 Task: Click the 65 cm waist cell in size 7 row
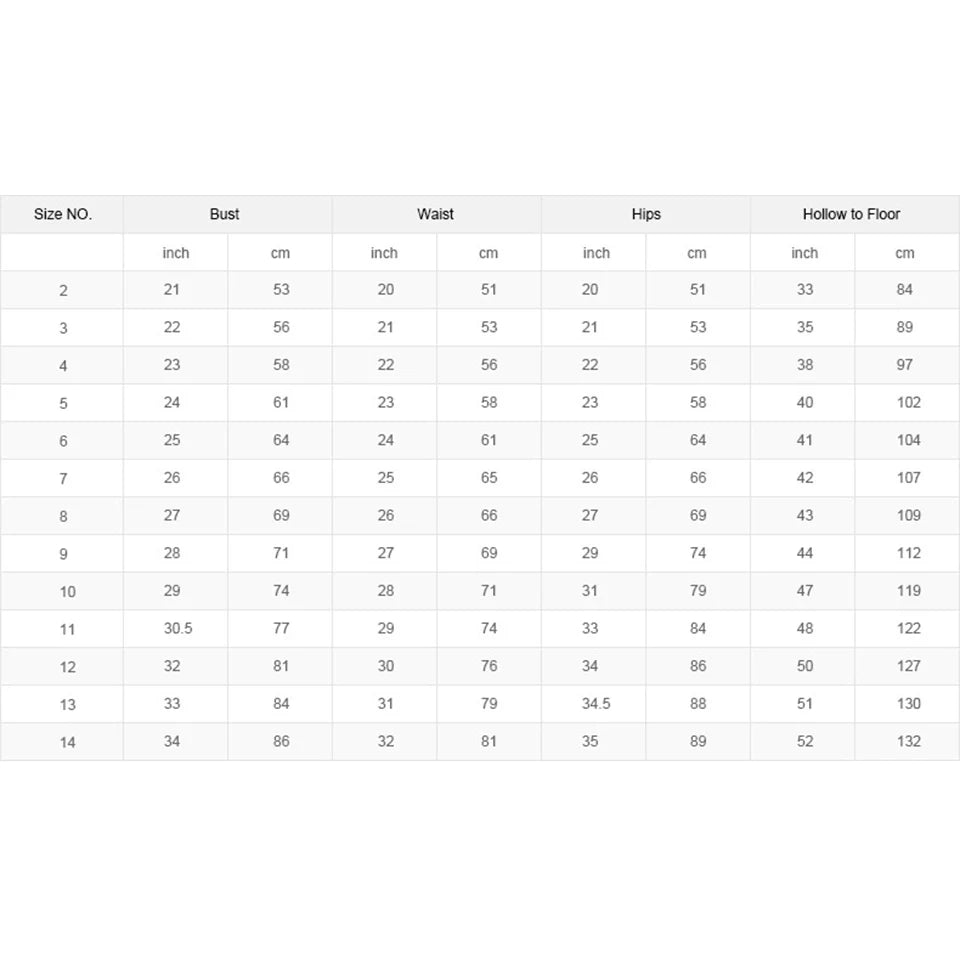pos(489,478)
